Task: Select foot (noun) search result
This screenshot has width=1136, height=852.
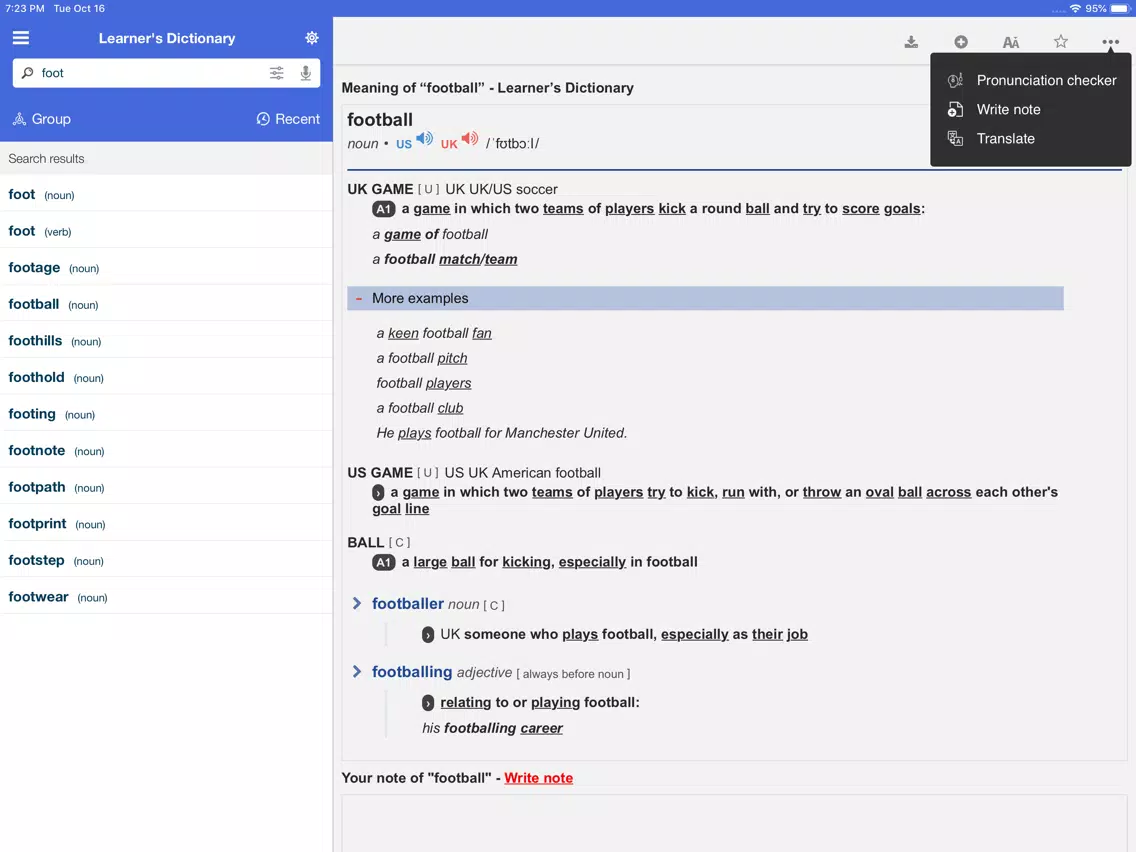Action: tap(167, 194)
